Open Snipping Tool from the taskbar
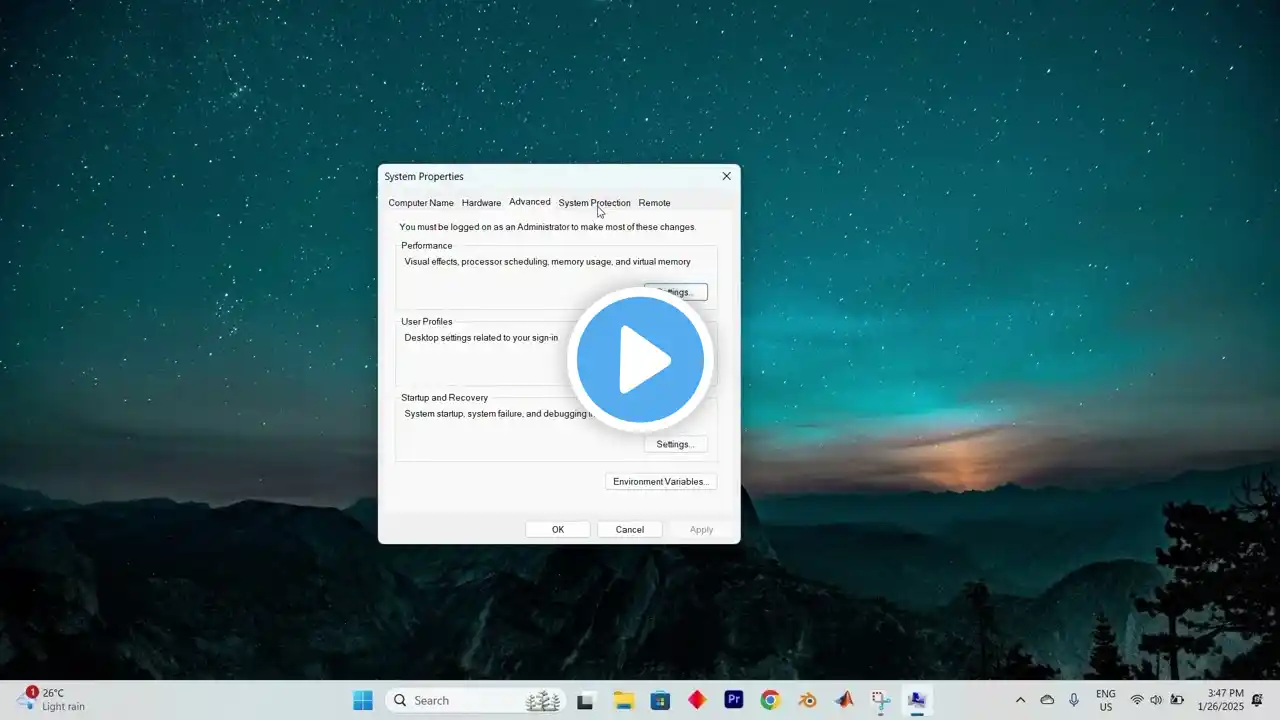 [x=880, y=700]
